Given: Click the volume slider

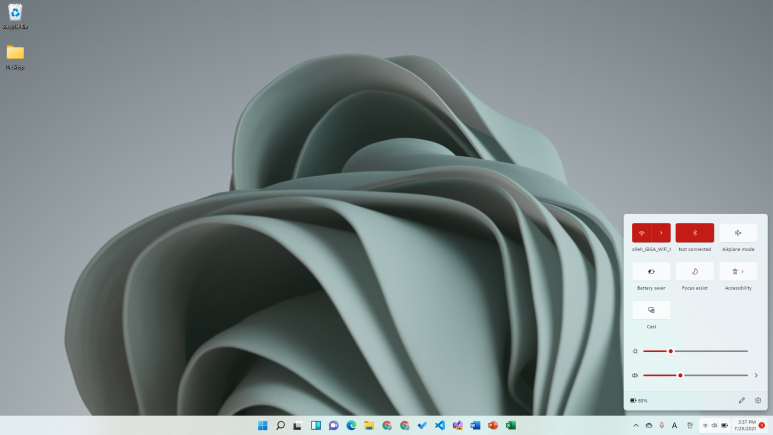Looking at the screenshot, I should 696,375.
